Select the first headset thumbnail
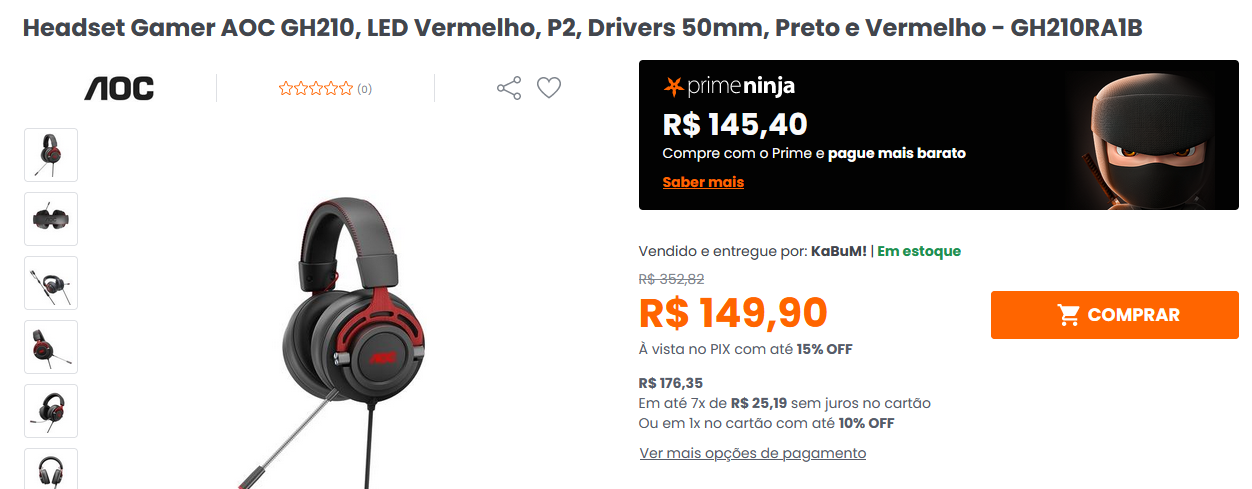 [51, 155]
